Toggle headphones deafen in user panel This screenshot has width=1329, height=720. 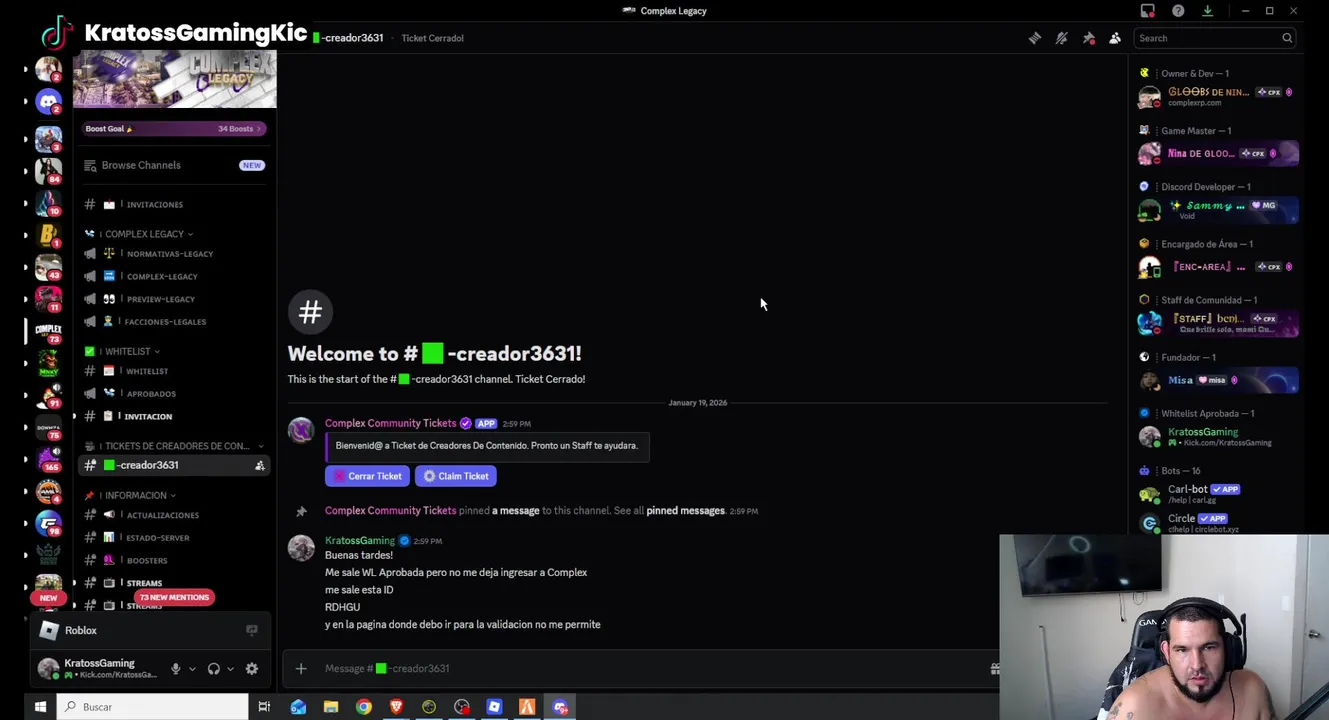[213, 669]
